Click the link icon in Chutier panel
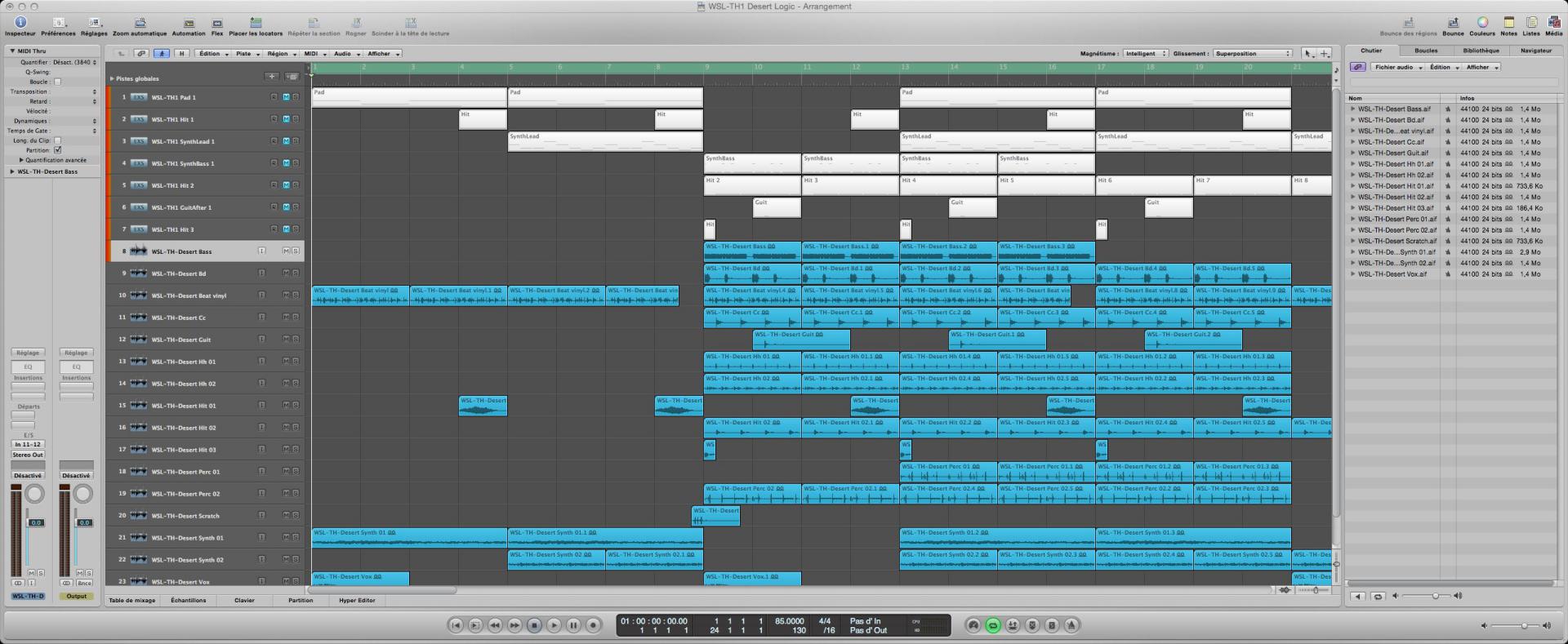The height and width of the screenshot is (644, 1568). 1357,67
